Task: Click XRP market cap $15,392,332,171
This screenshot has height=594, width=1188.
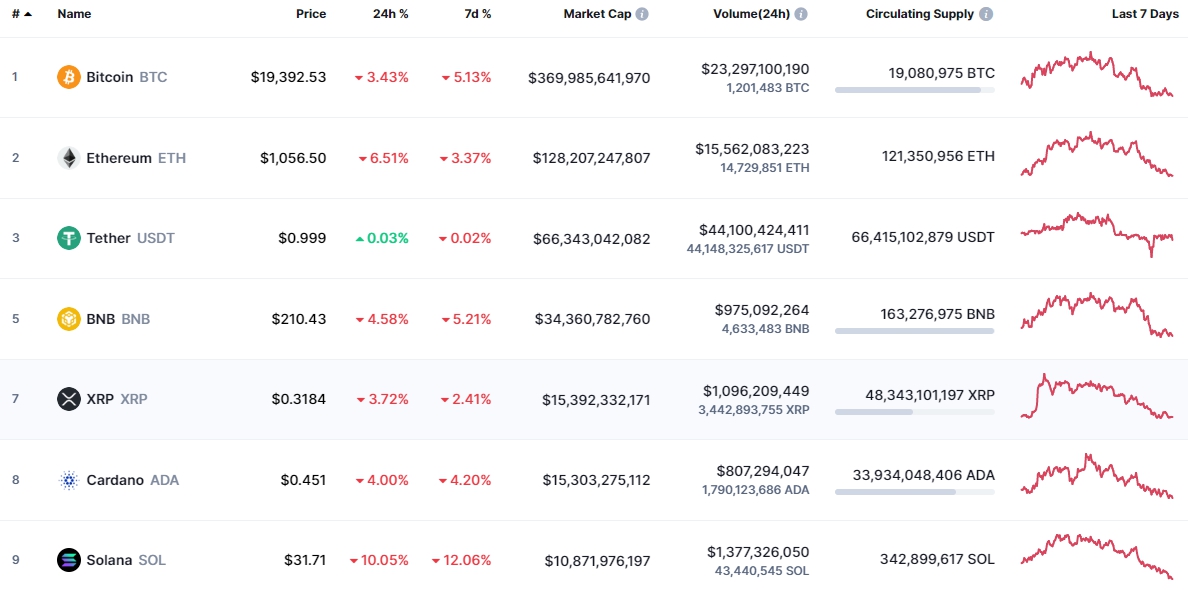Action: 596,399
